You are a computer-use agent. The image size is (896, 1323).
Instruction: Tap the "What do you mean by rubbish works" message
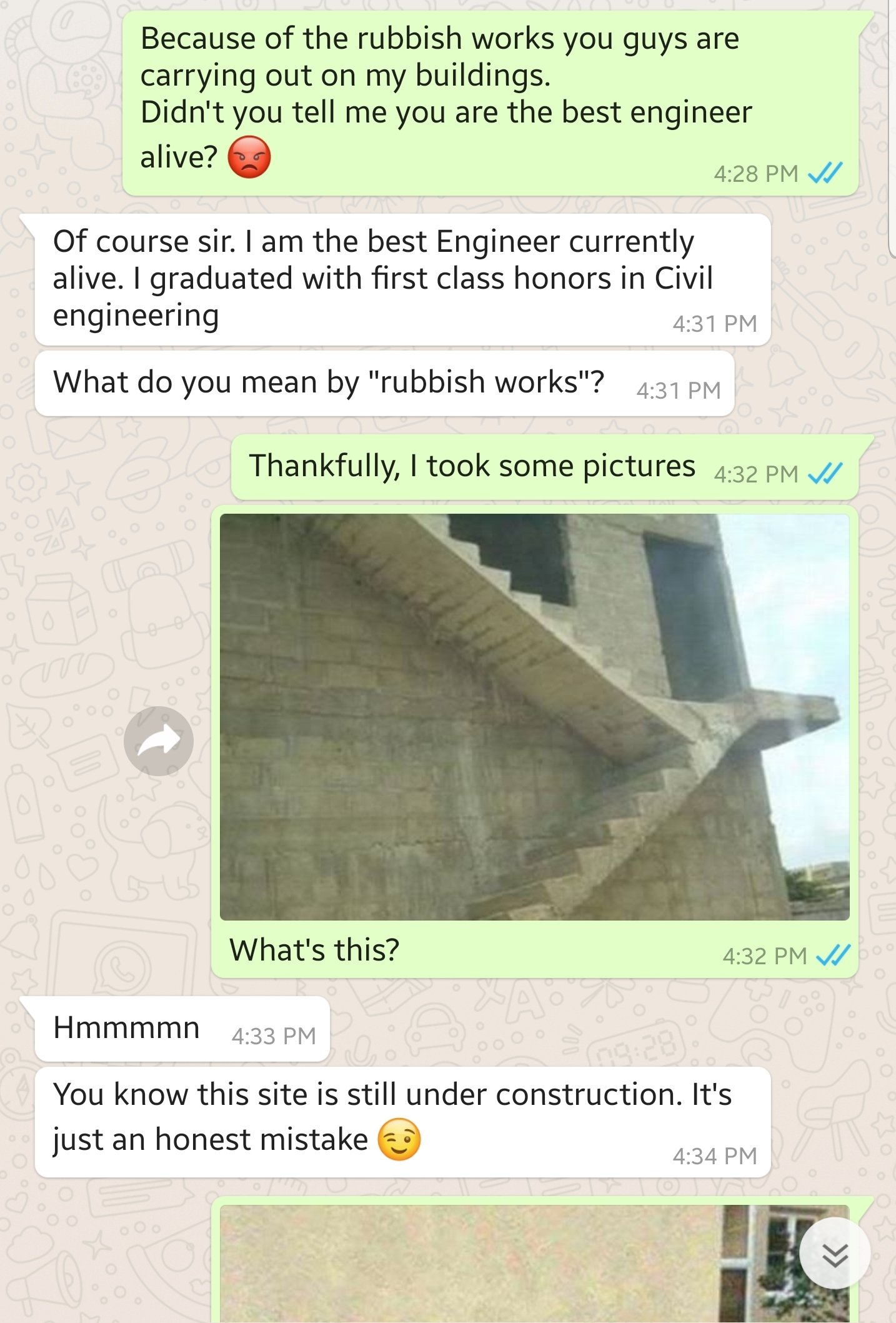click(384, 383)
